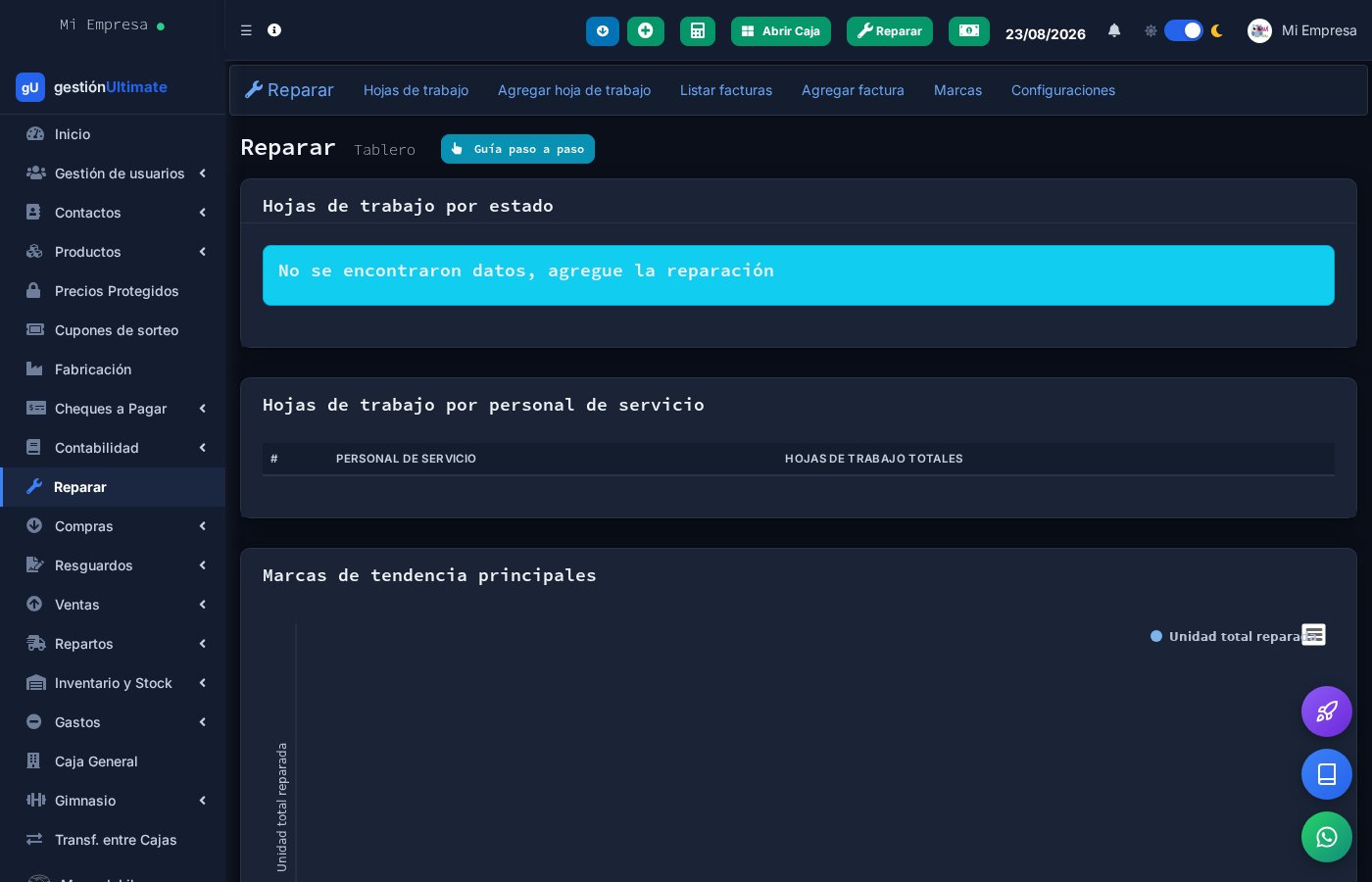Image resolution: width=1372 pixels, height=882 pixels.
Task: Start the Guía paso a paso
Action: coord(517,149)
